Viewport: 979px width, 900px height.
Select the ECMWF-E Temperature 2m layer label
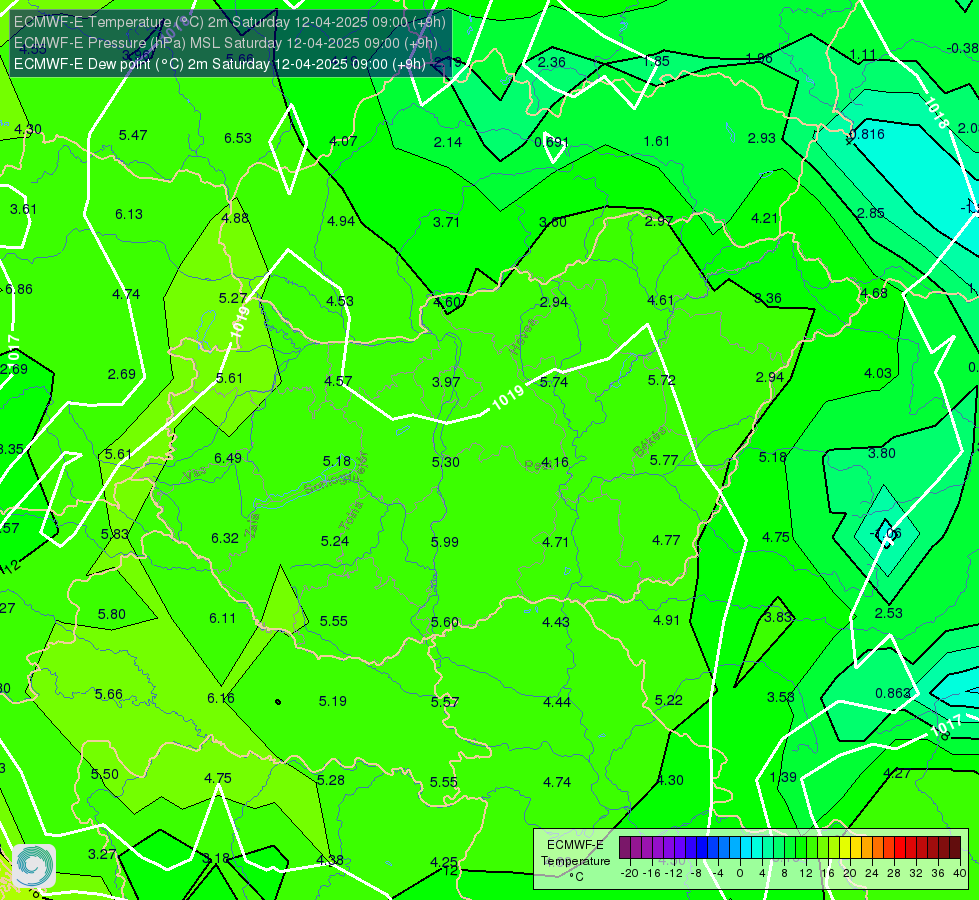click(x=230, y=22)
